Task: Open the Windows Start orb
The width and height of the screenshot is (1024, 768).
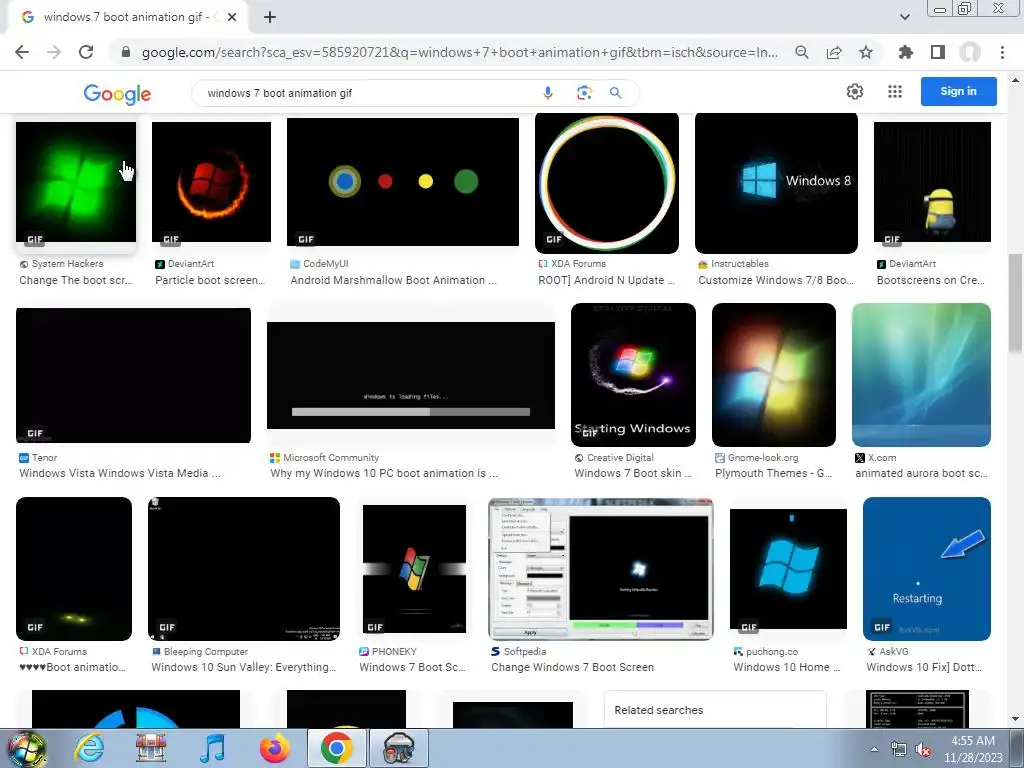Action: 27,748
